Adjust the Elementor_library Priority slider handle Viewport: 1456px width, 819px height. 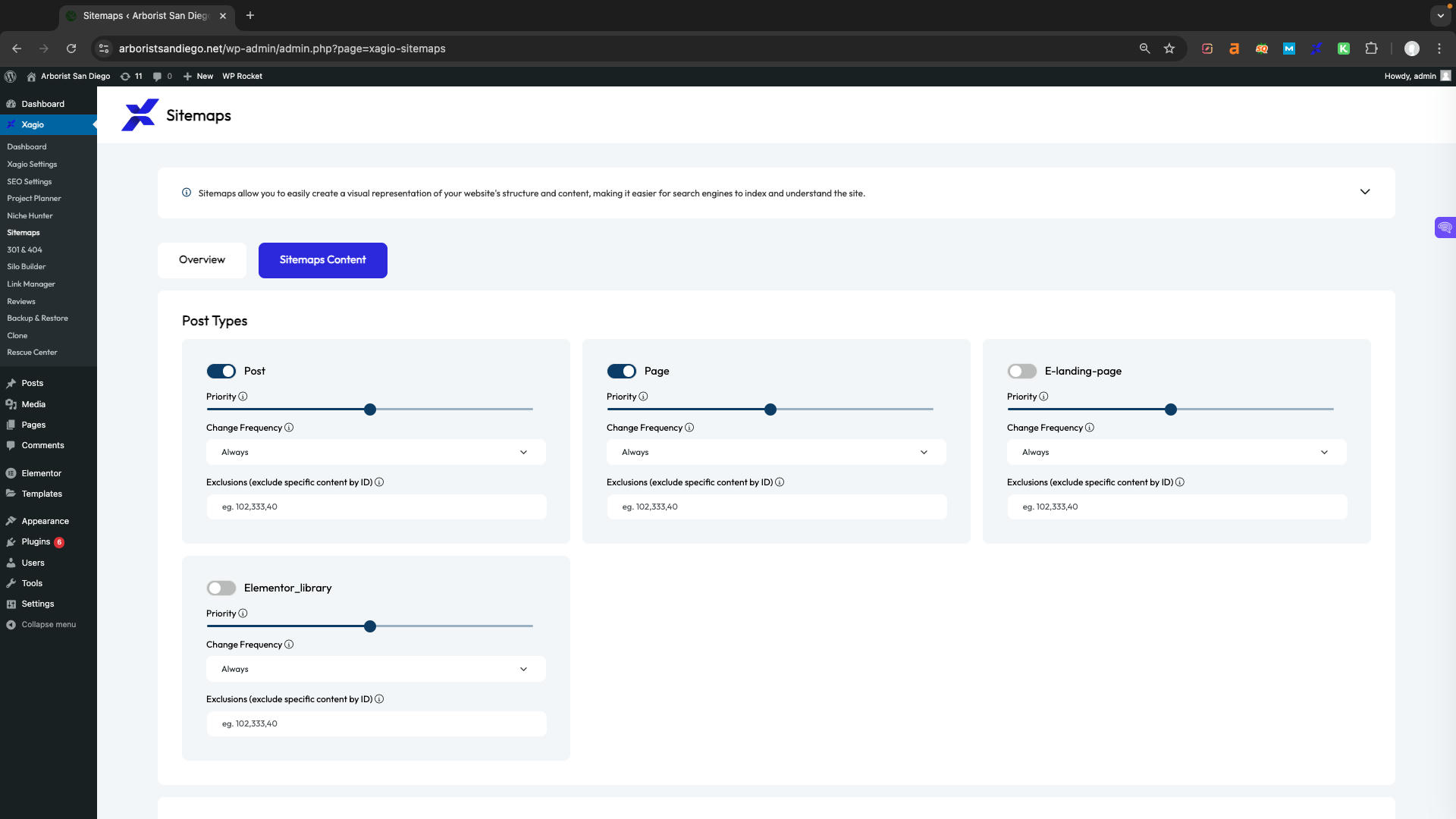[x=370, y=626]
